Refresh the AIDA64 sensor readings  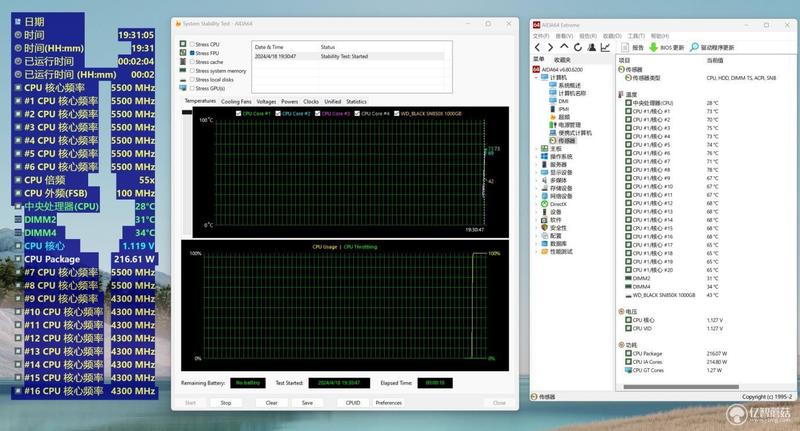pyautogui.click(x=578, y=47)
